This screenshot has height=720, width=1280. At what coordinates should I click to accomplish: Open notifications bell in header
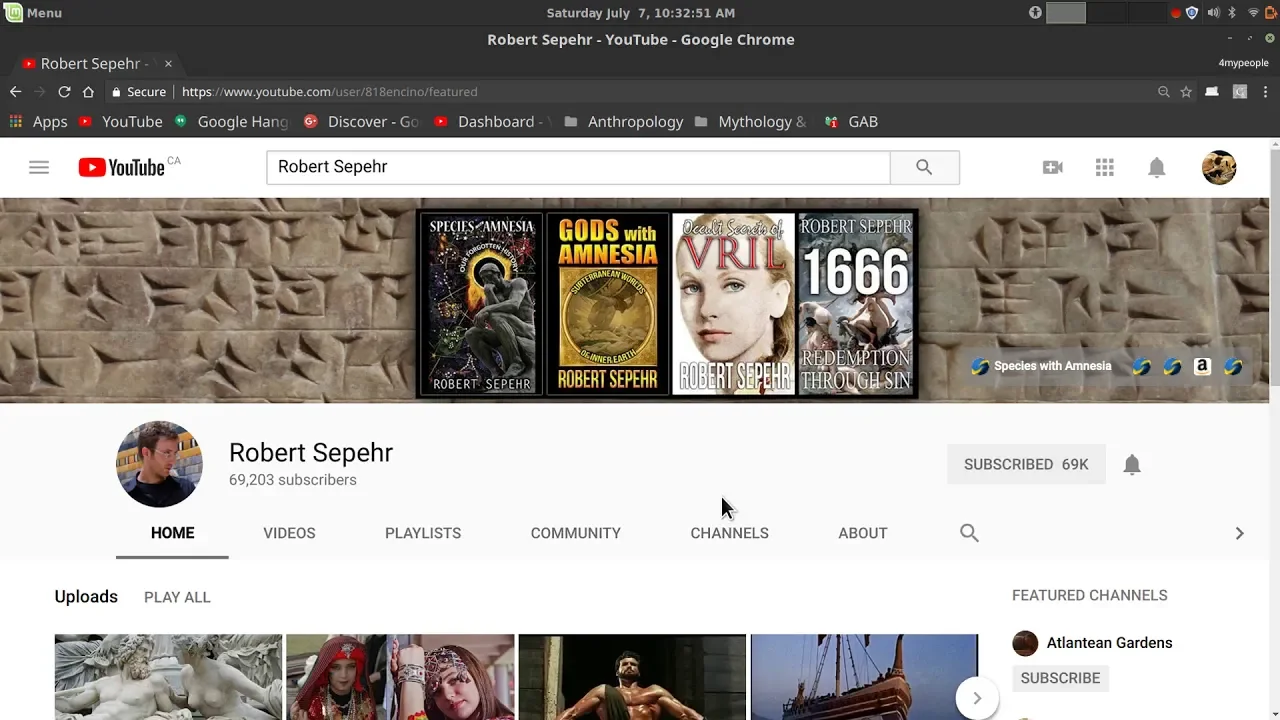[1156, 167]
